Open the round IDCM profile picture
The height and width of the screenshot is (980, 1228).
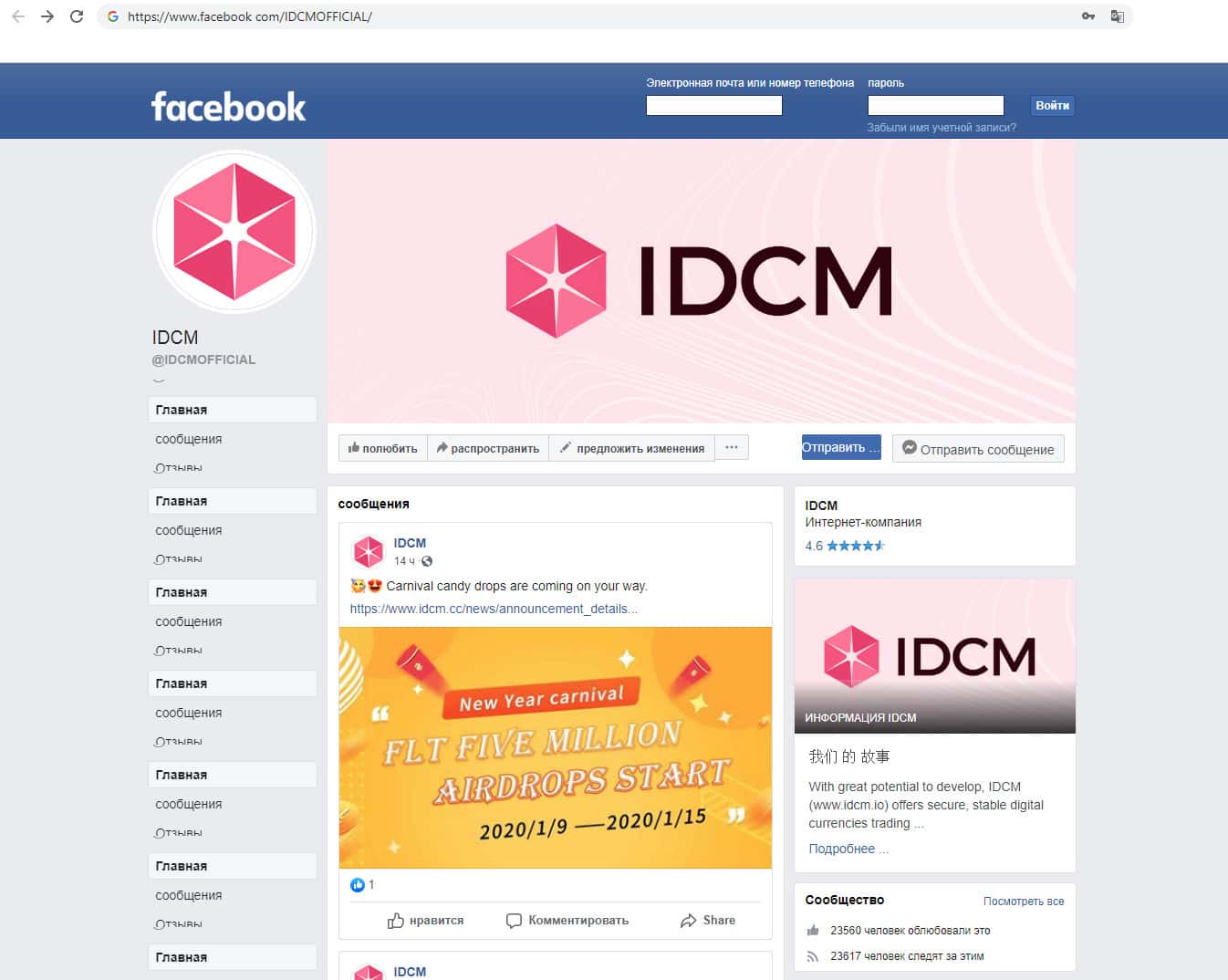(234, 232)
